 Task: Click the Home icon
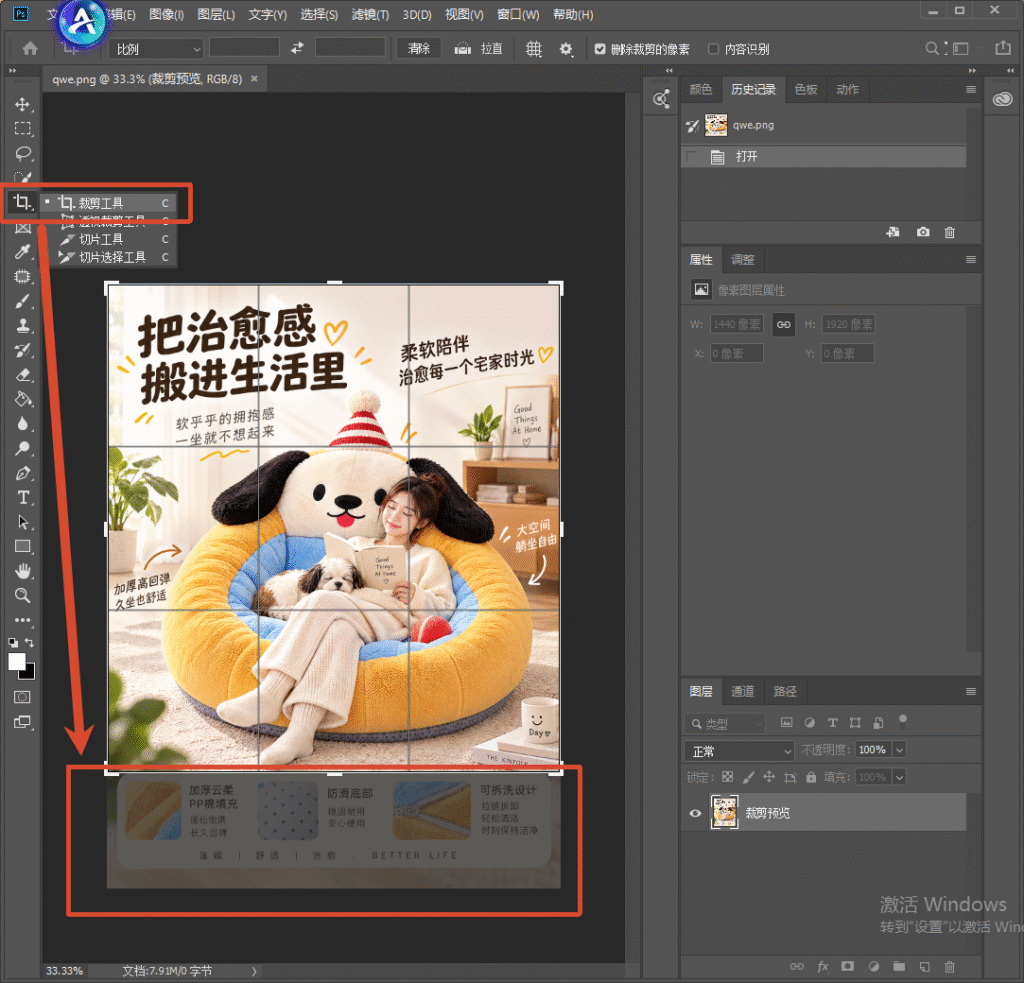(30, 48)
